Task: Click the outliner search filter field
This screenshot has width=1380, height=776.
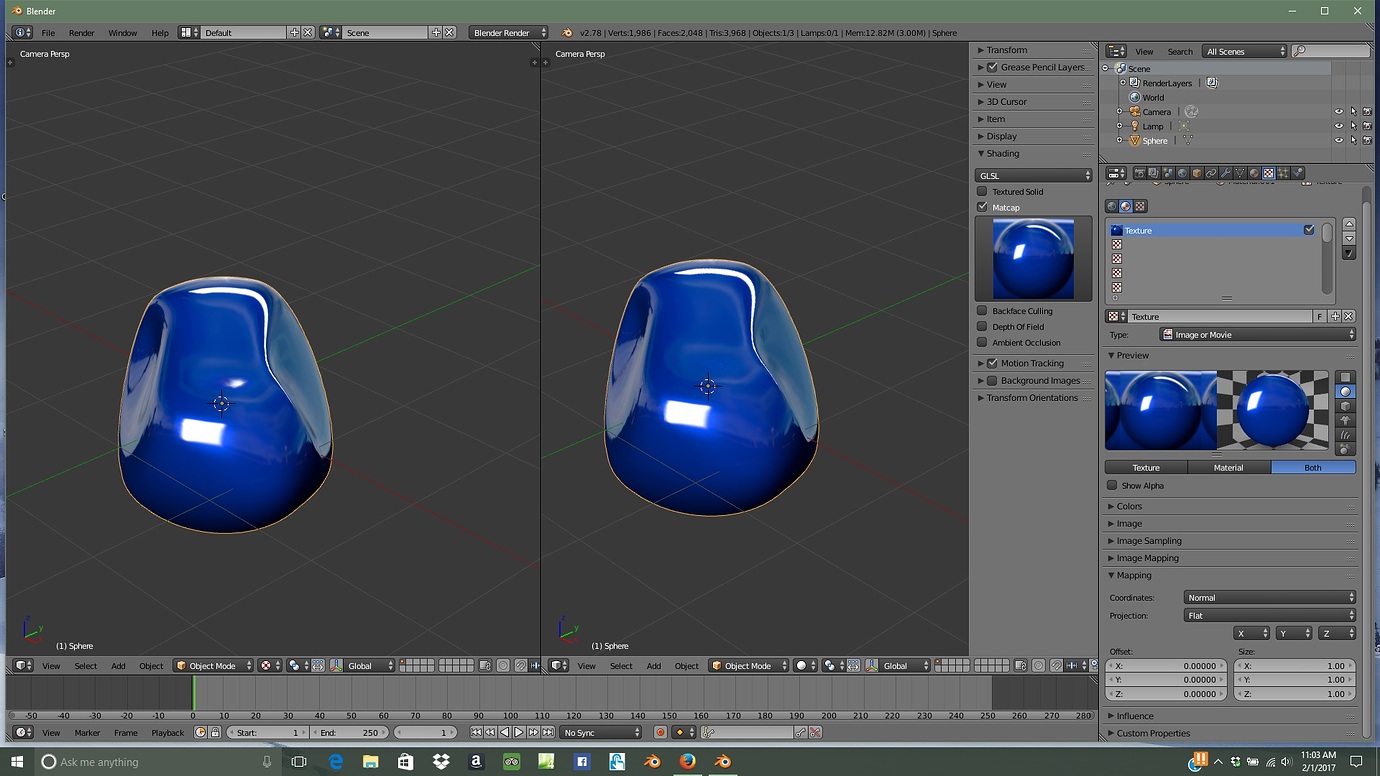Action: 1331,51
